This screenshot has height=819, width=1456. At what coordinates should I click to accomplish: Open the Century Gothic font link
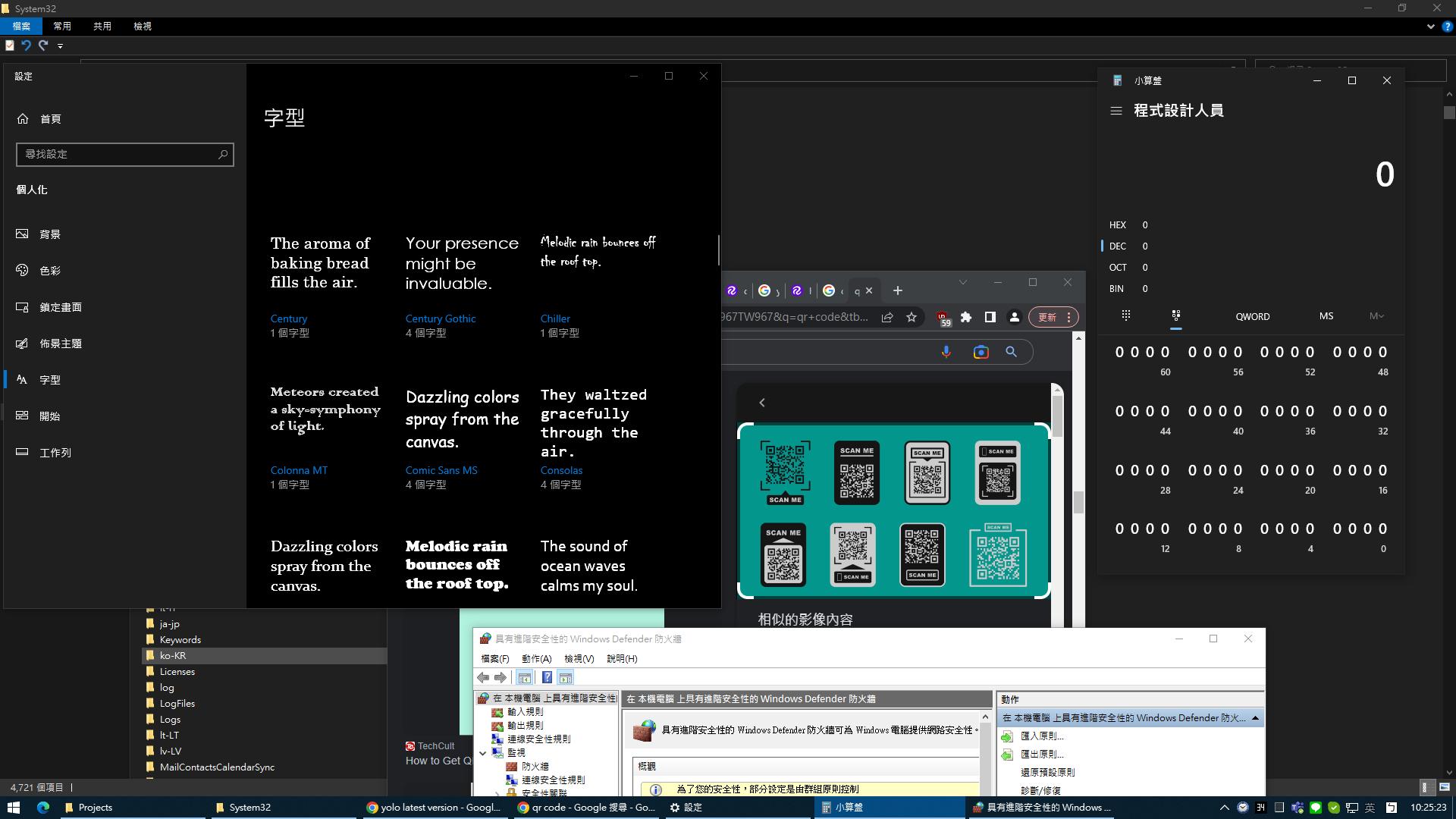(441, 318)
